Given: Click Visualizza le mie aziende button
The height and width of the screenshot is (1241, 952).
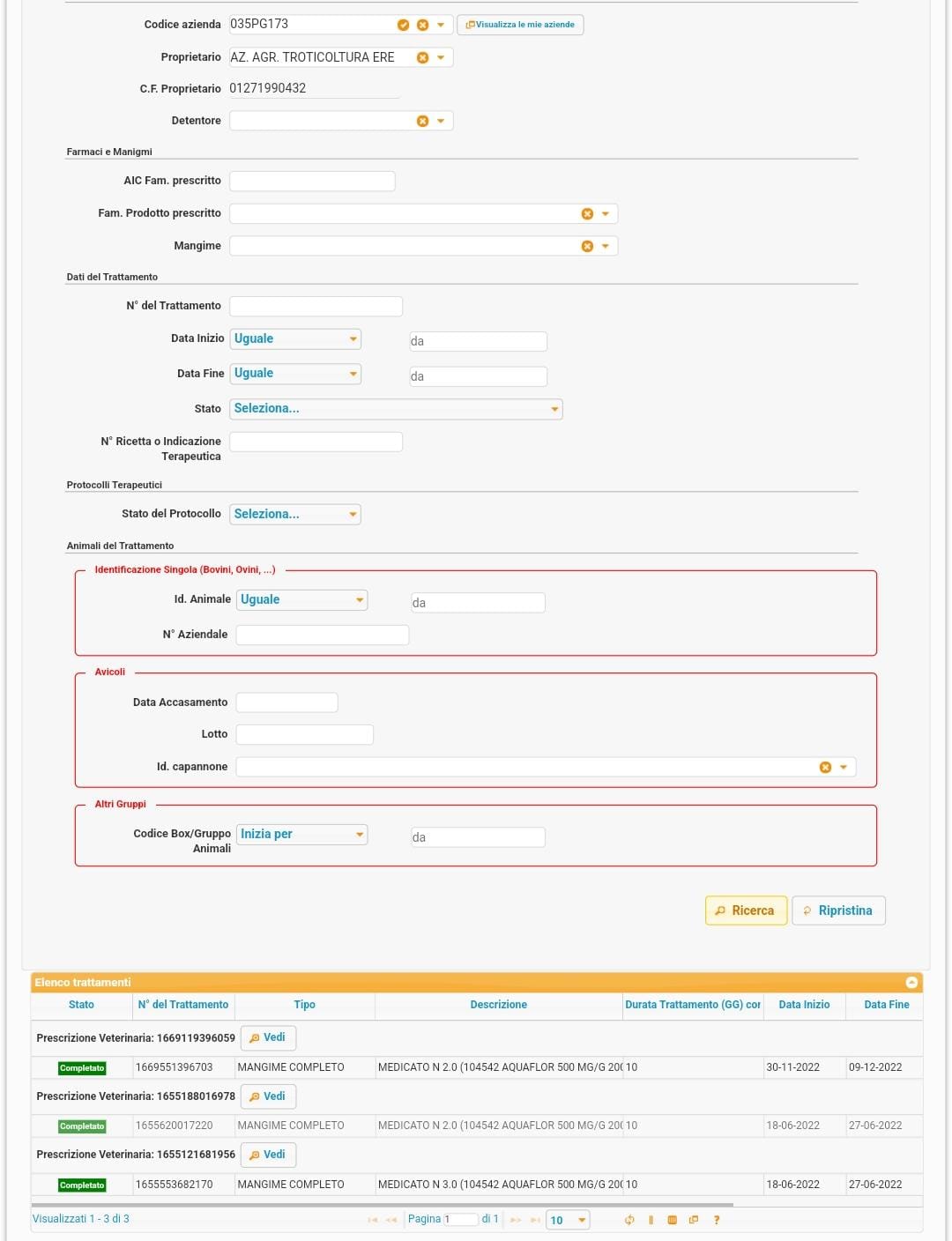Looking at the screenshot, I should (520, 25).
